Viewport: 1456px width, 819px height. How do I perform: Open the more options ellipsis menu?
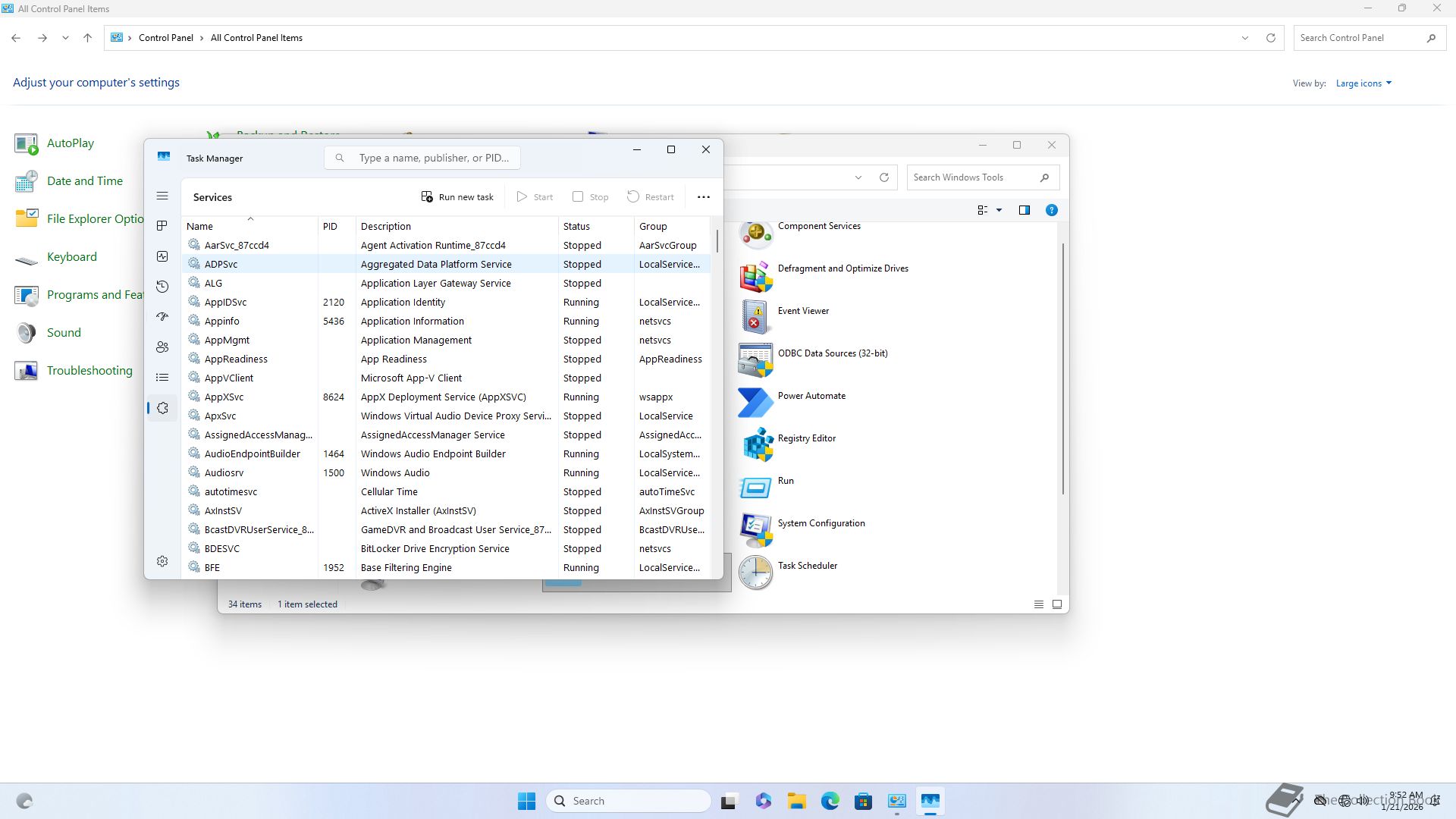point(703,197)
